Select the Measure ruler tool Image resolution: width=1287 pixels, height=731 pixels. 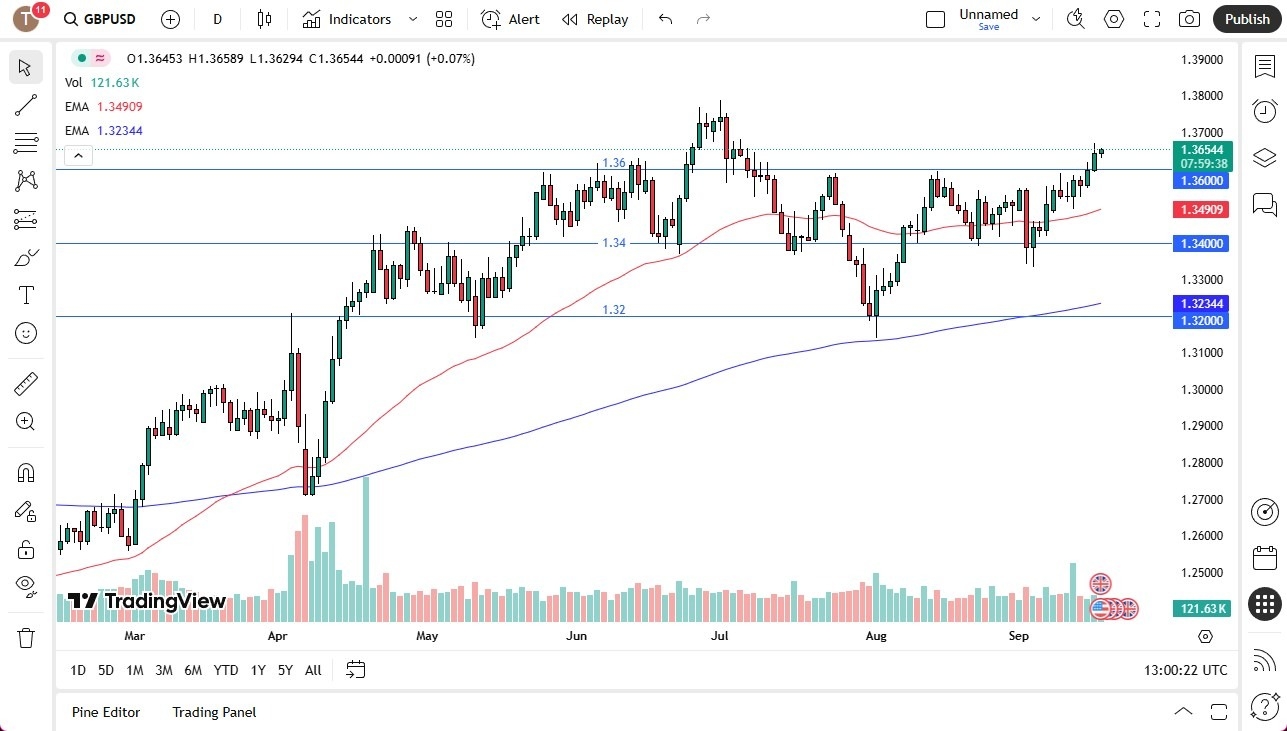26,383
